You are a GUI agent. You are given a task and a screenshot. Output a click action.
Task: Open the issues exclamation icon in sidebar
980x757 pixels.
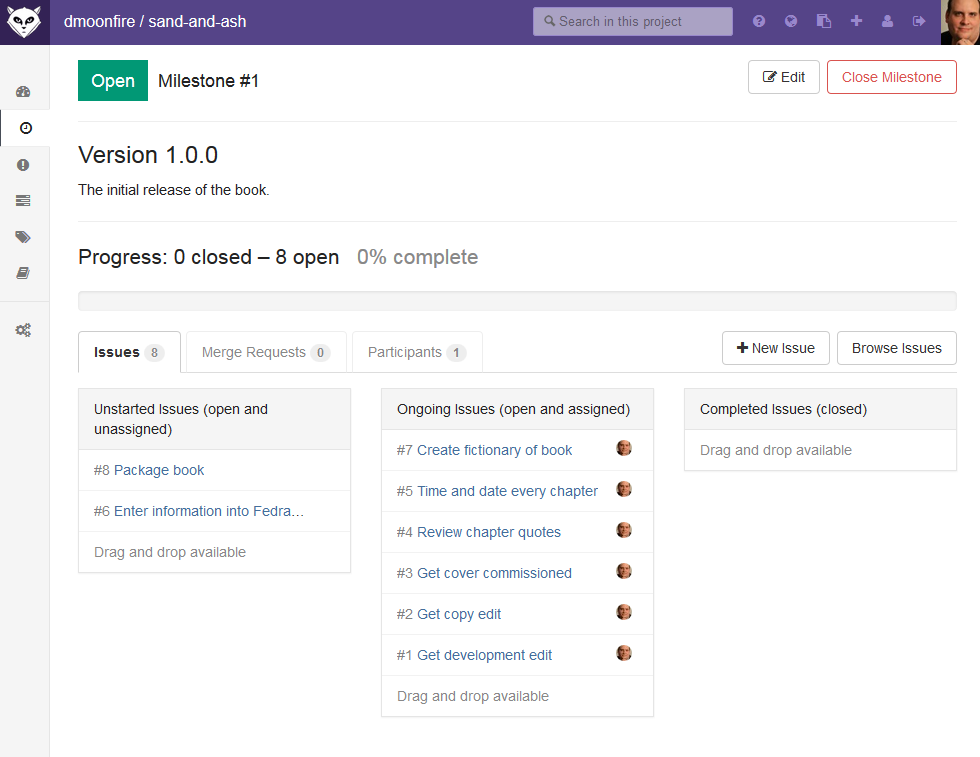(x=23, y=165)
